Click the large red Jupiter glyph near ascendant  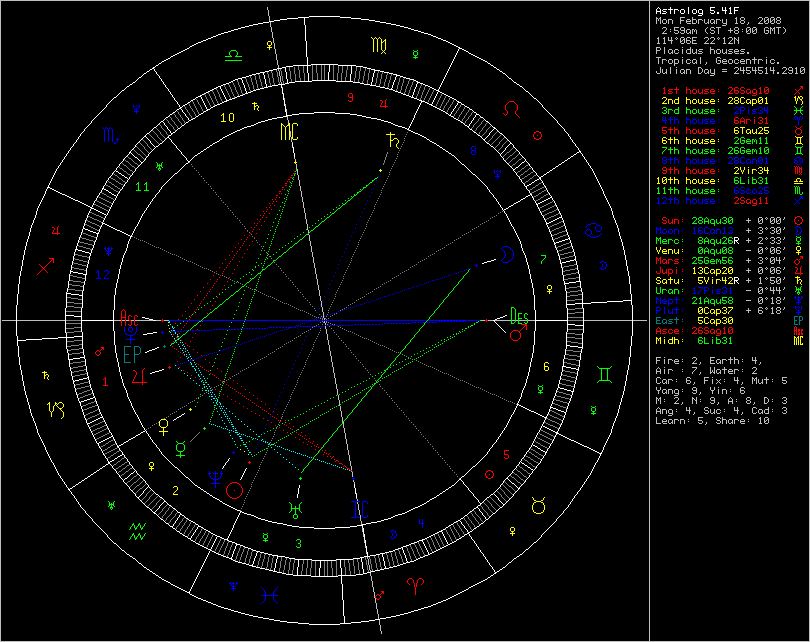(x=139, y=377)
